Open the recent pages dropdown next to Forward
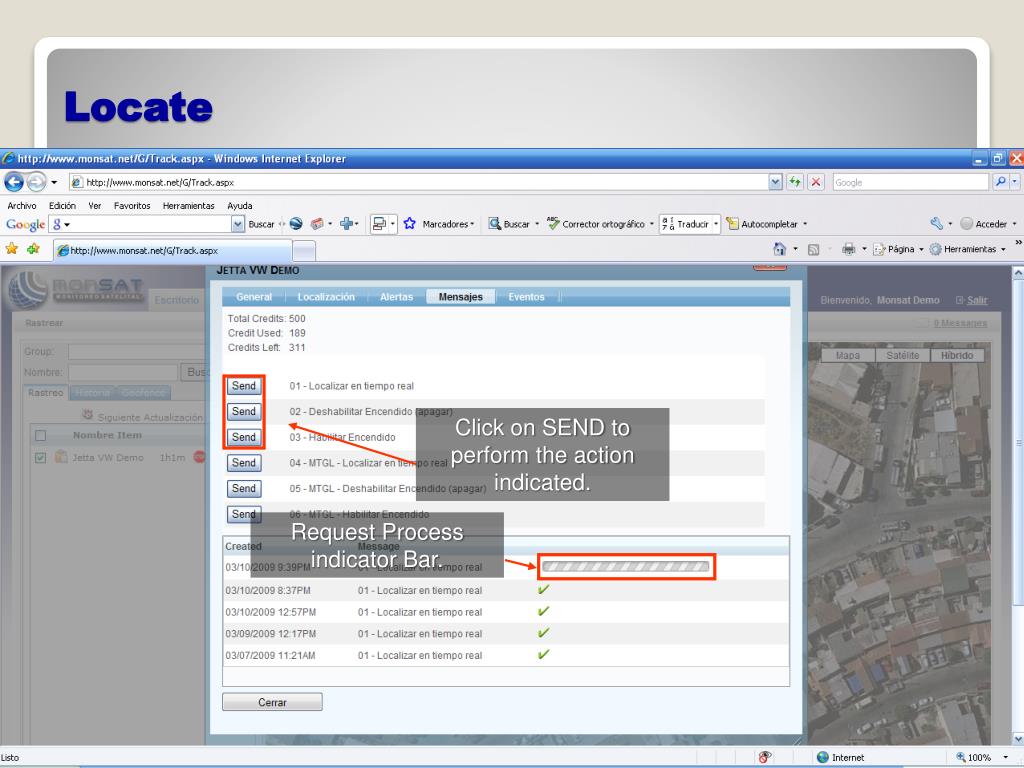The width and height of the screenshot is (1024, 768). click(x=54, y=182)
